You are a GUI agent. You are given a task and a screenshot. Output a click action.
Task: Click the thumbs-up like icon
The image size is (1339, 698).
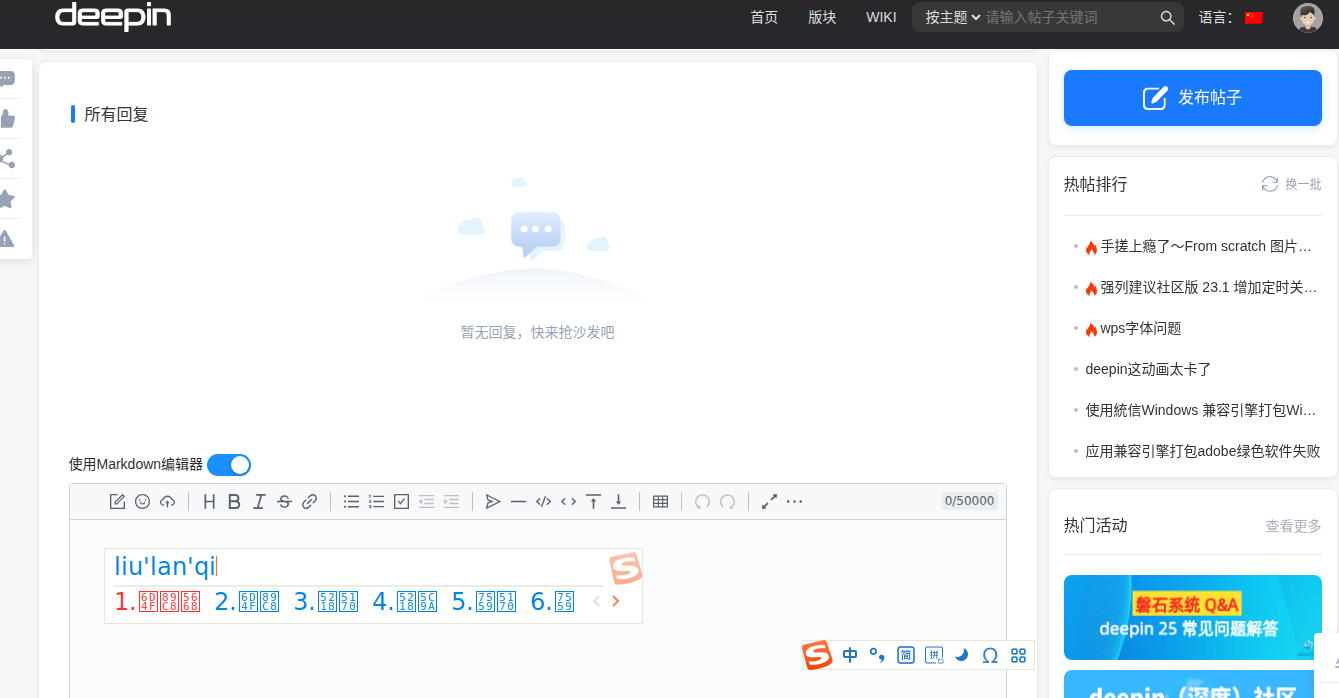(7, 119)
